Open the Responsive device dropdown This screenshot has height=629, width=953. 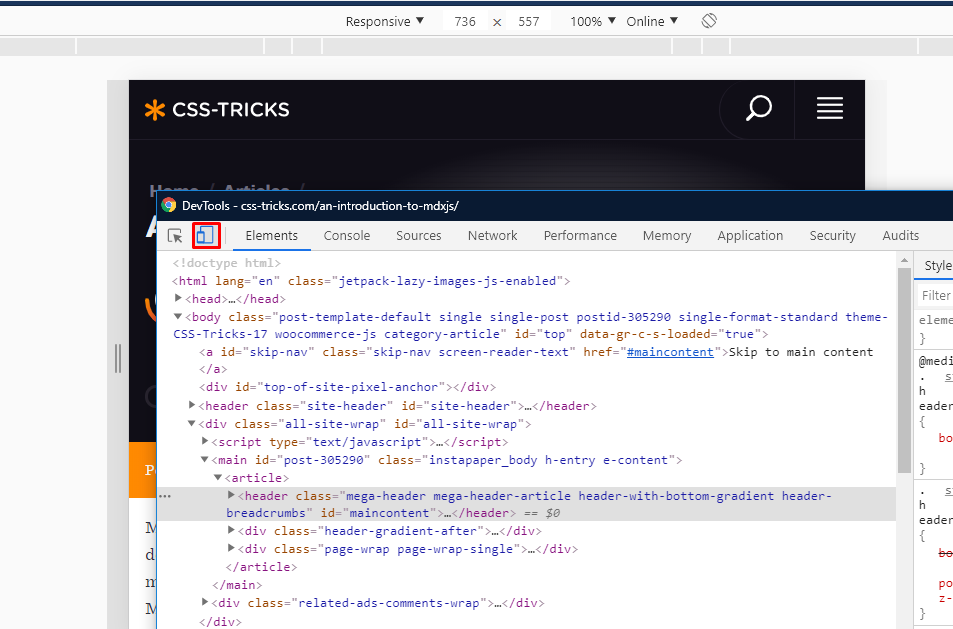pos(384,22)
